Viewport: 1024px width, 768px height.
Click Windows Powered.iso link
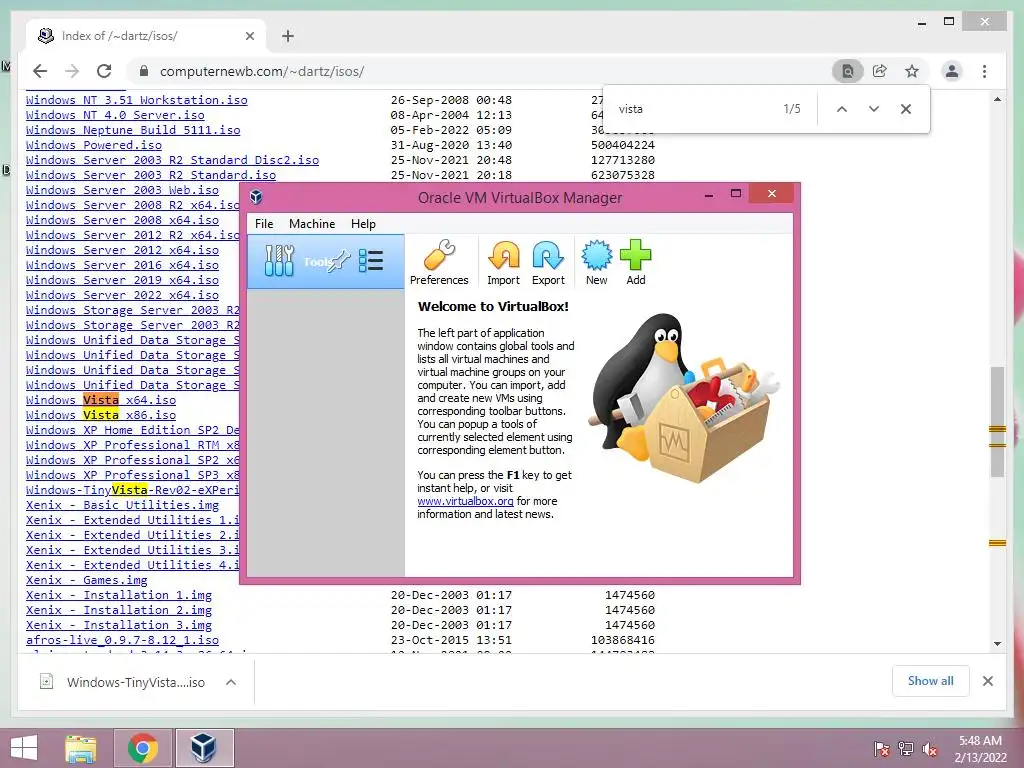click(x=94, y=145)
